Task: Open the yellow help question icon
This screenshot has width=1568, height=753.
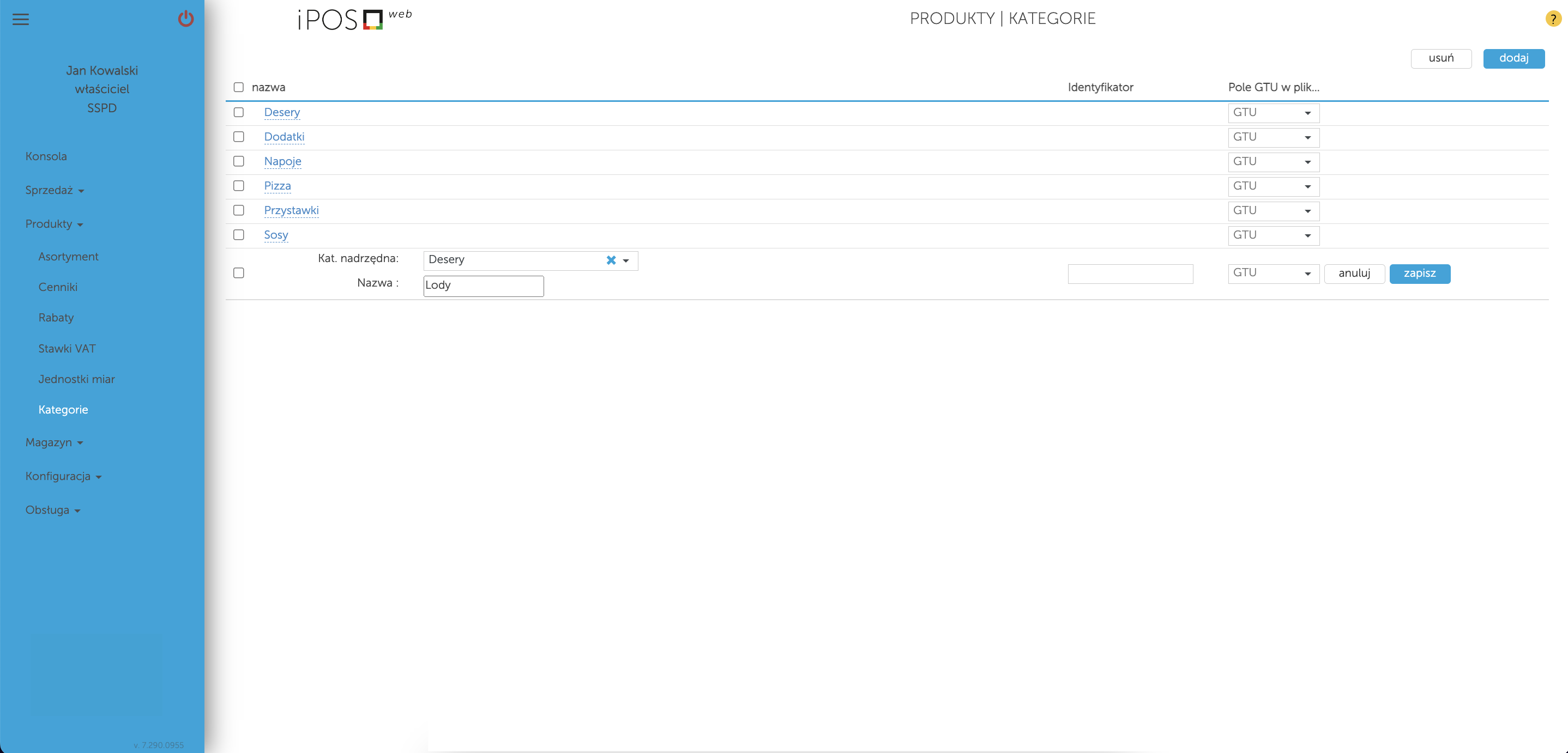Action: click(x=1553, y=19)
